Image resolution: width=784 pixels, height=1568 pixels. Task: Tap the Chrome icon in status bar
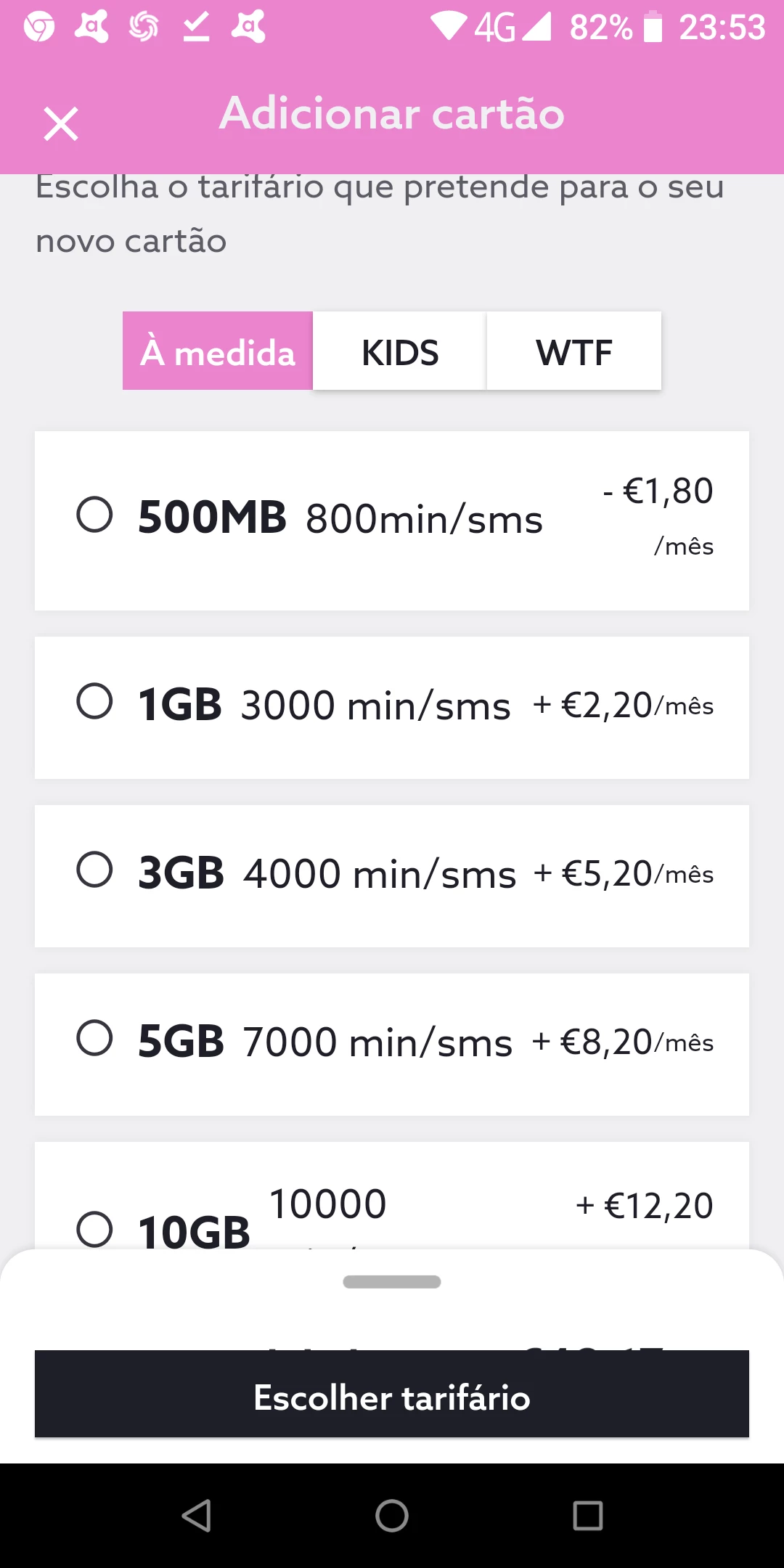pyautogui.click(x=39, y=28)
